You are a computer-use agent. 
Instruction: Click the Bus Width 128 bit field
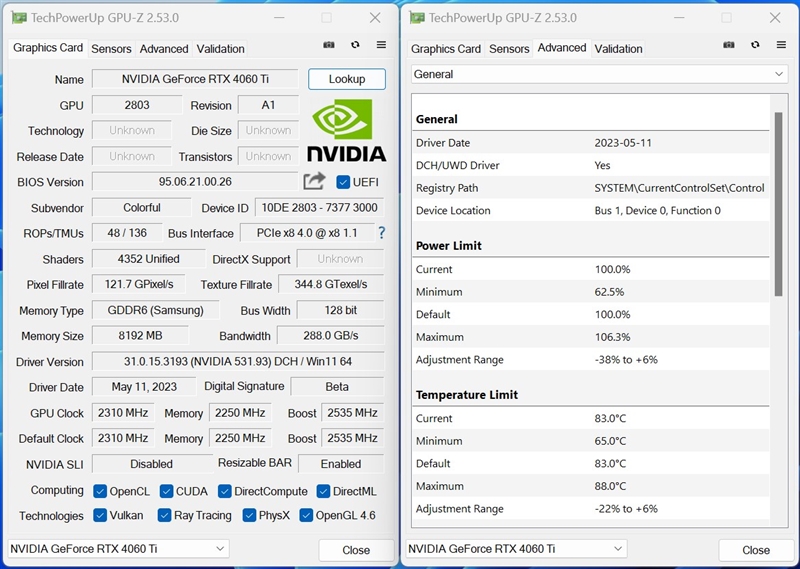point(340,310)
